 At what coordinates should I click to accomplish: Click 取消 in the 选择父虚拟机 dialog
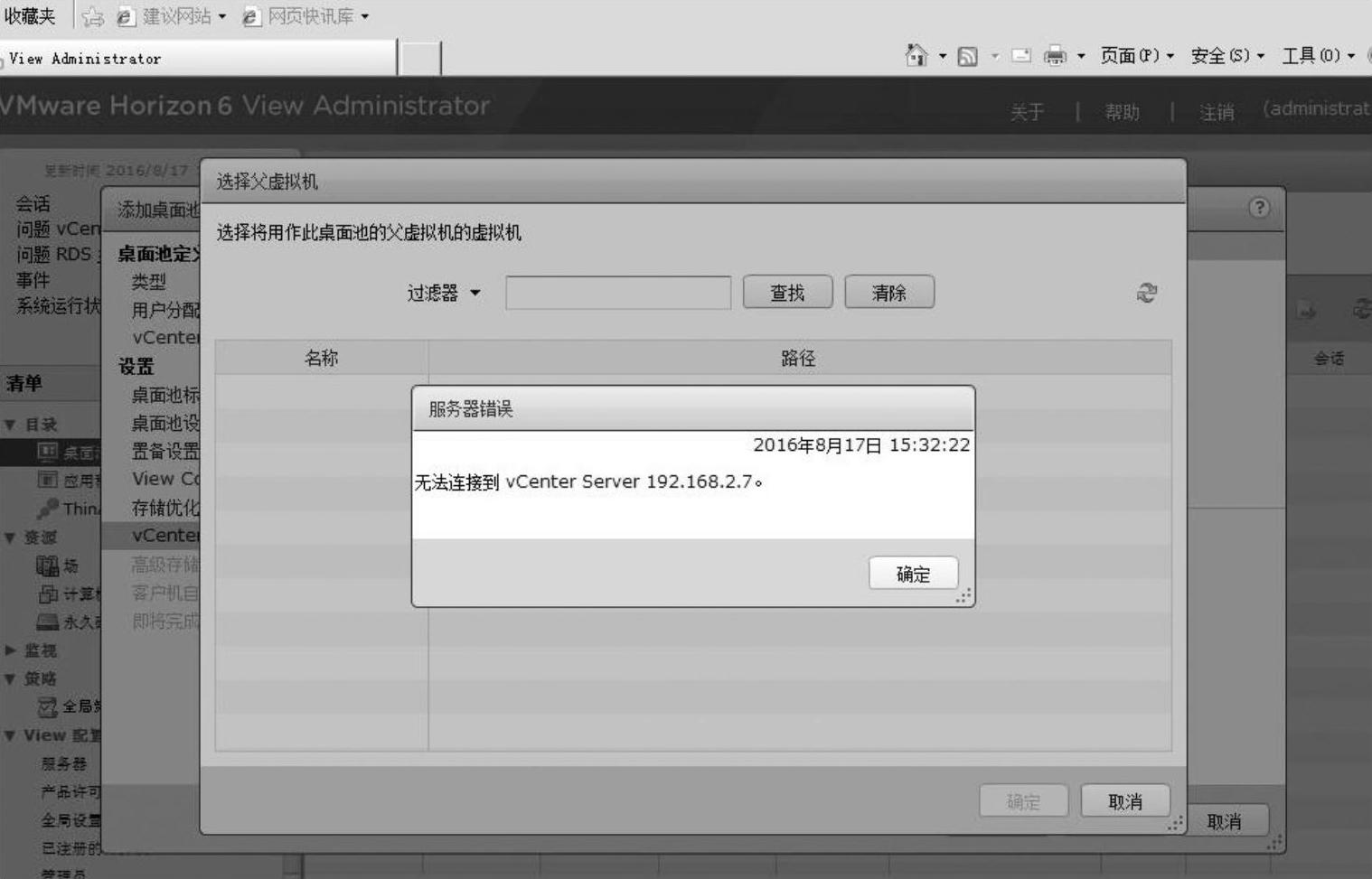click(1125, 801)
